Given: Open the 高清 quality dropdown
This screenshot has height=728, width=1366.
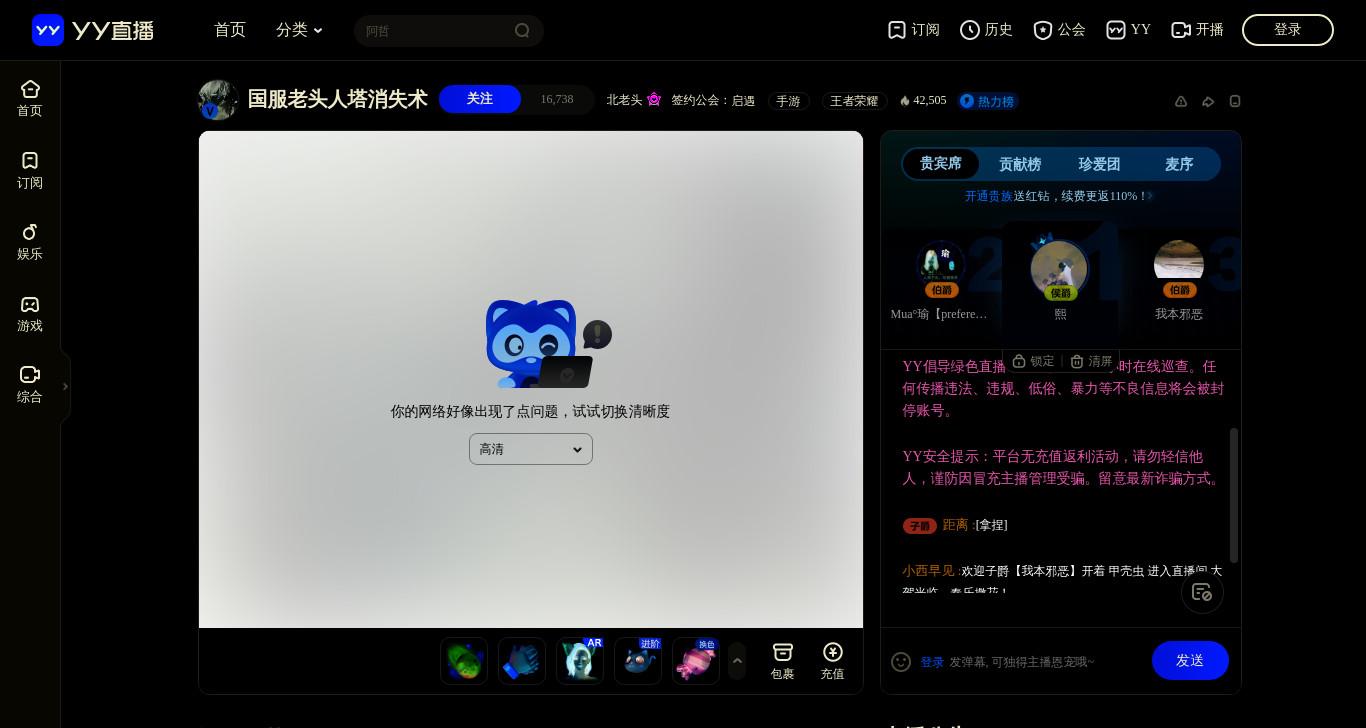Looking at the screenshot, I should point(531,449).
